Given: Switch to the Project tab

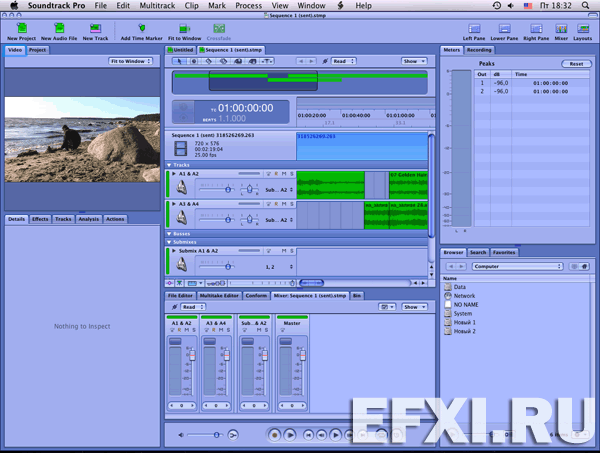Looking at the screenshot, I should click(38, 50).
